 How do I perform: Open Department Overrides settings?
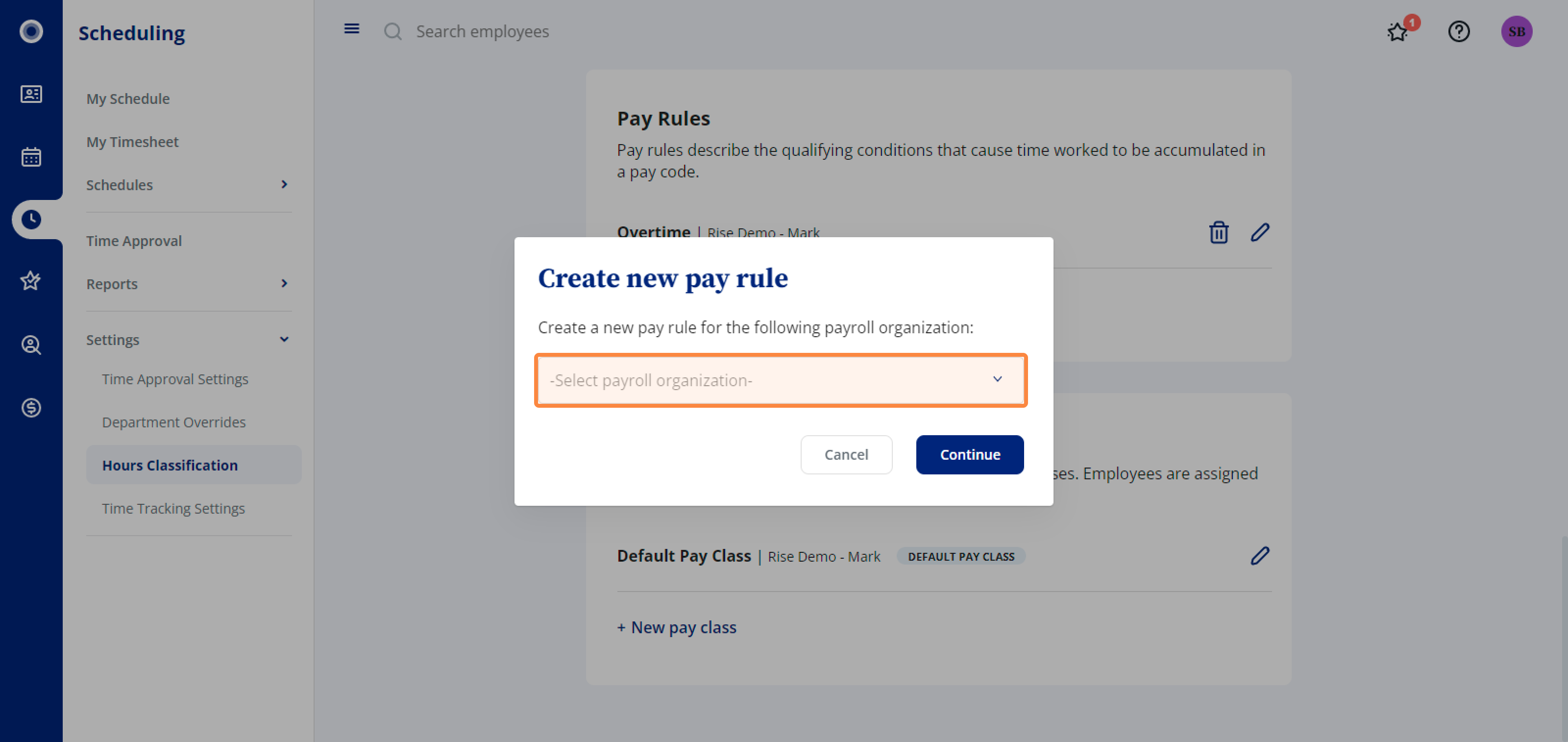tap(173, 422)
